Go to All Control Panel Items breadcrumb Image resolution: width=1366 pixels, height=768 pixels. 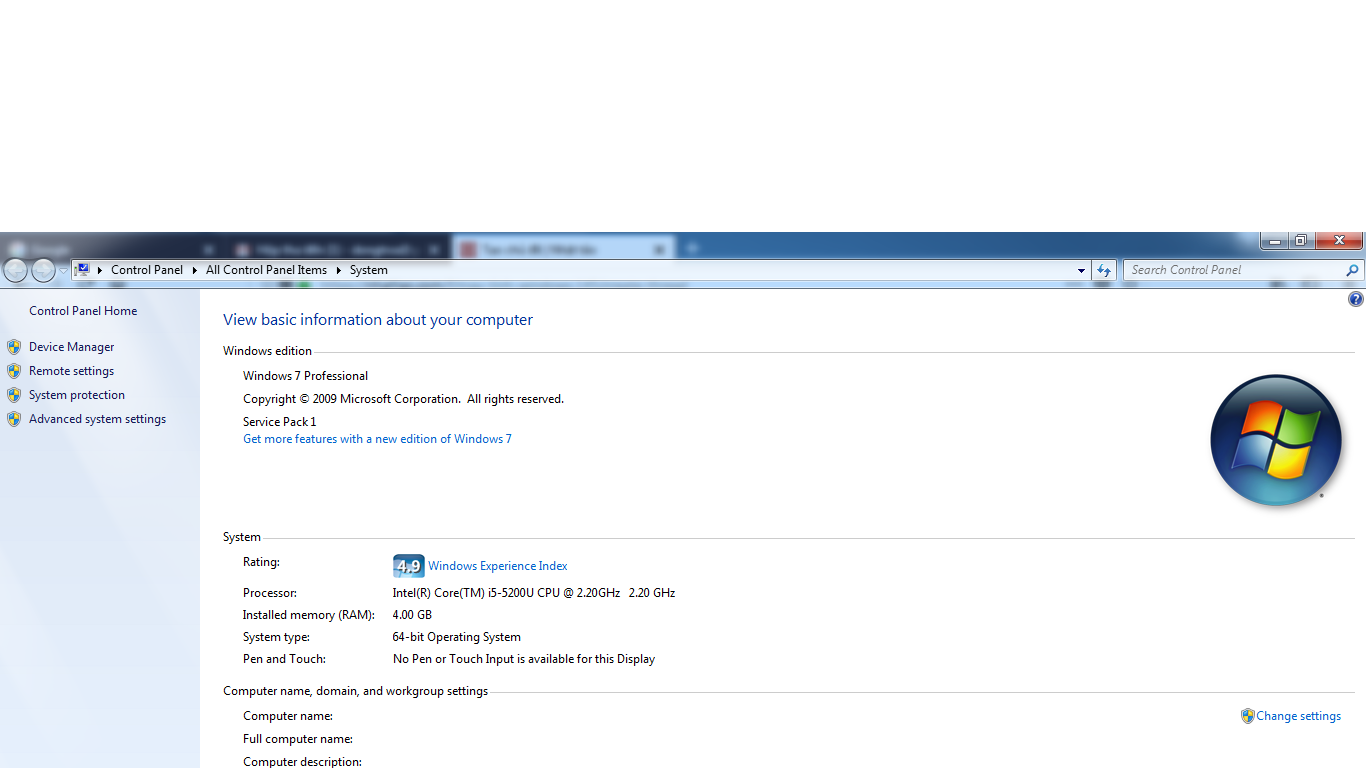click(266, 270)
